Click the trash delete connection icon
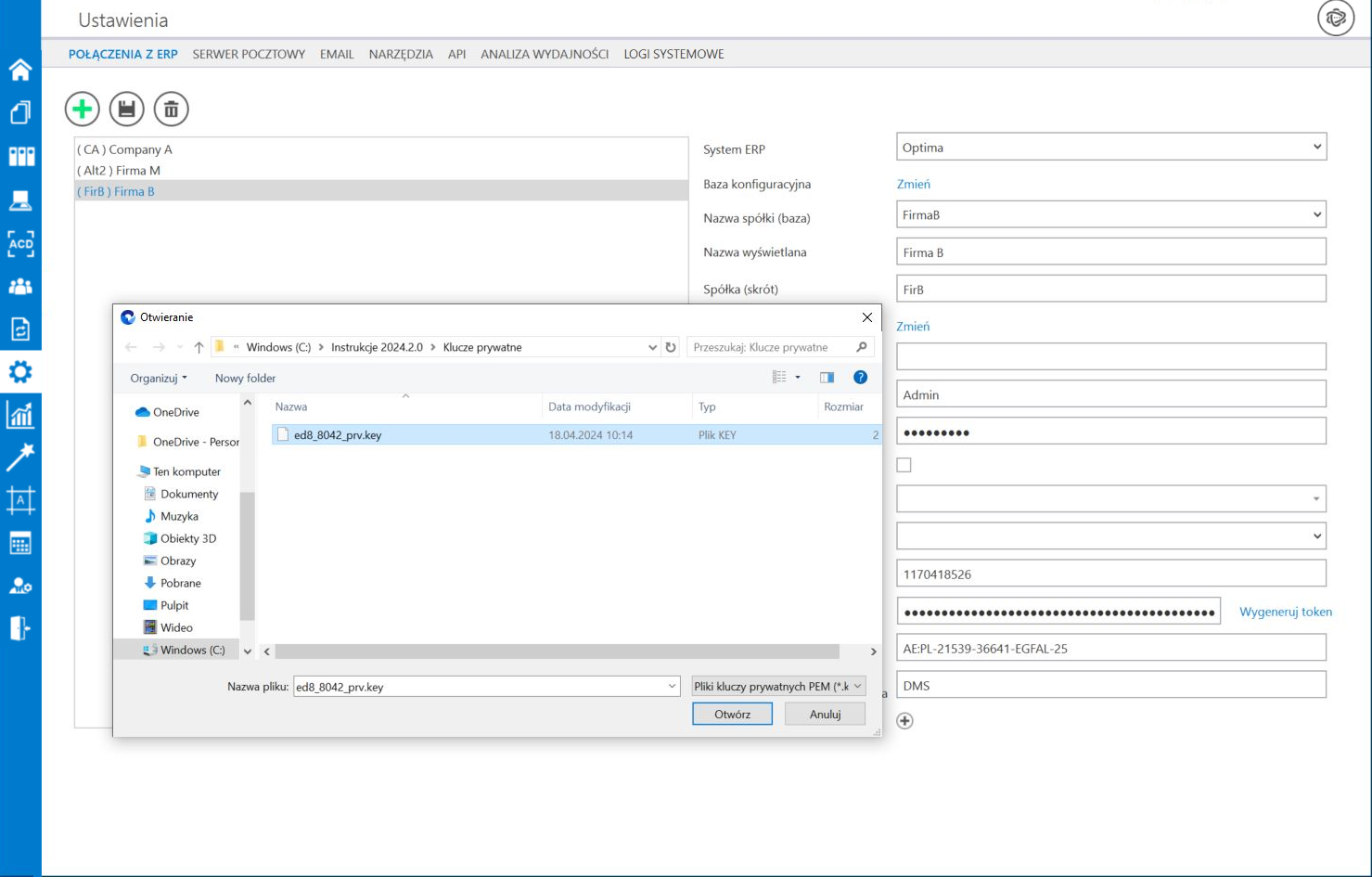 [x=172, y=110]
